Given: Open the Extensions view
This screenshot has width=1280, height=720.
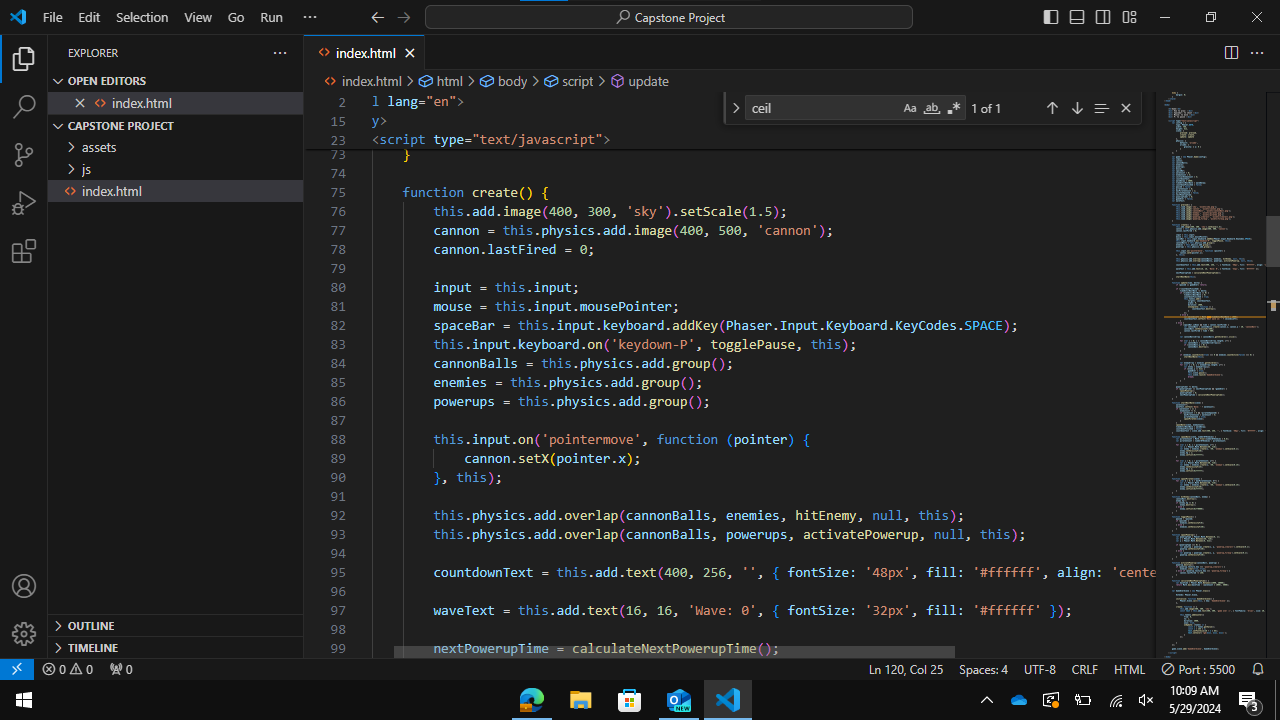Looking at the screenshot, I should 24,251.
